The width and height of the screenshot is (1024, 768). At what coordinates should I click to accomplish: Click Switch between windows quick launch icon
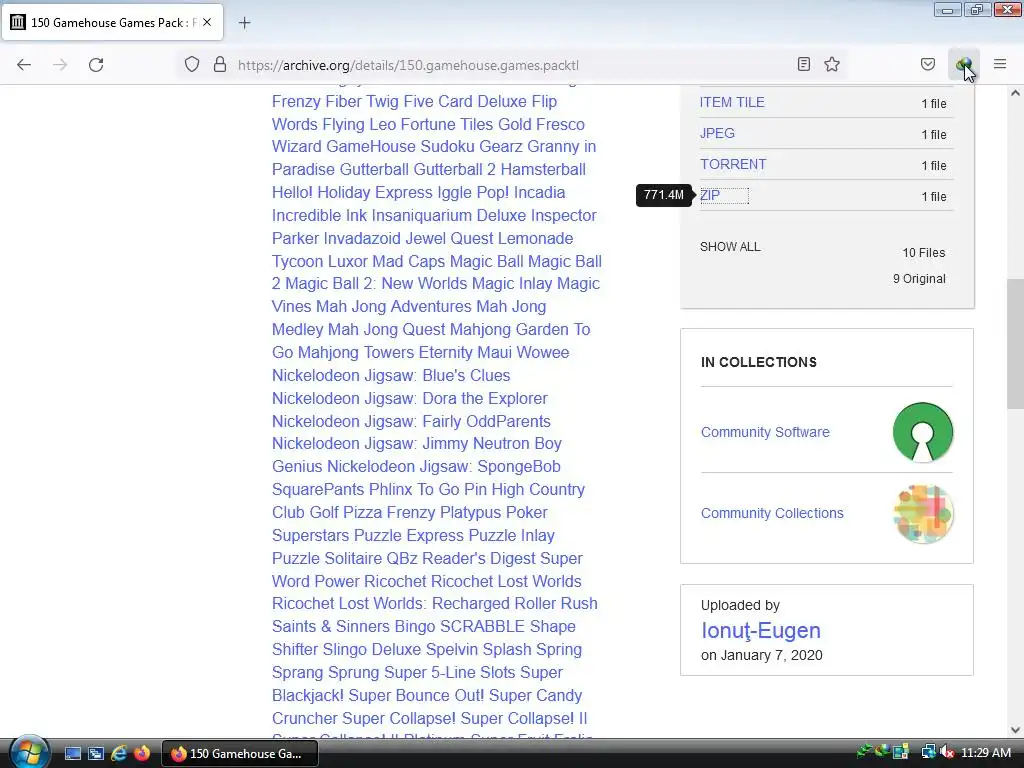(95, 754)
